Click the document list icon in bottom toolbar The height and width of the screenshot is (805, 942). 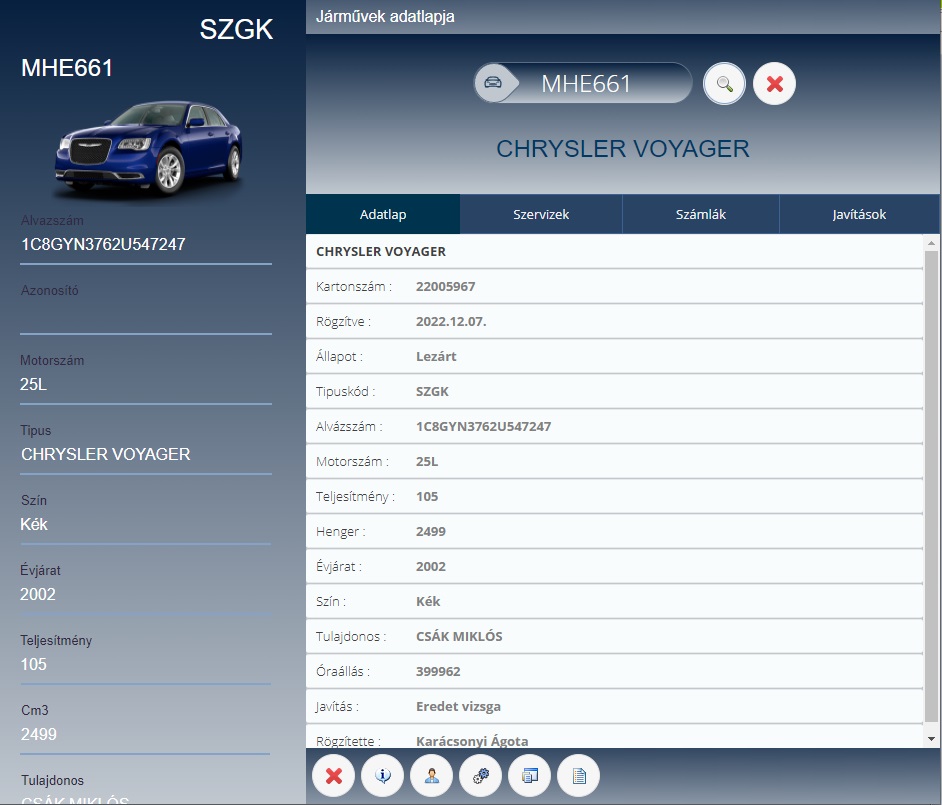pos(579,776)
